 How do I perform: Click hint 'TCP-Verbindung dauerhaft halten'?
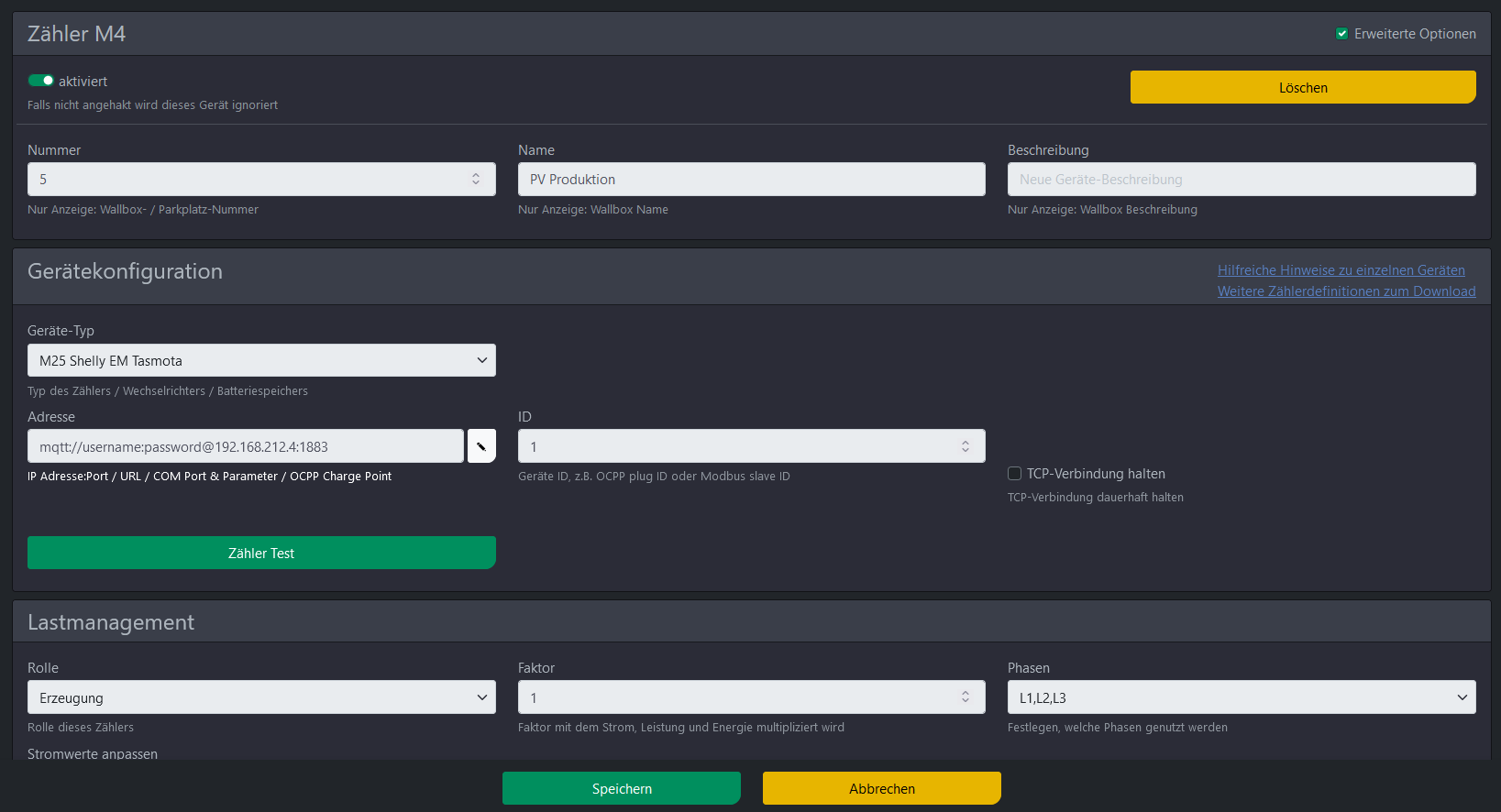pos(1096,498)
